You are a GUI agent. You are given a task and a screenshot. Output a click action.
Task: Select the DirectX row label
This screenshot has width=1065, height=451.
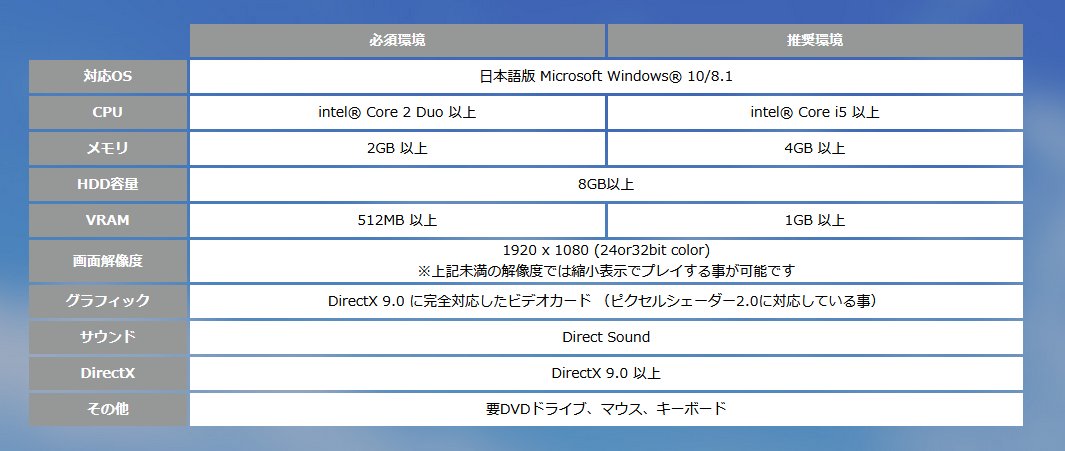tap(108, 374)
